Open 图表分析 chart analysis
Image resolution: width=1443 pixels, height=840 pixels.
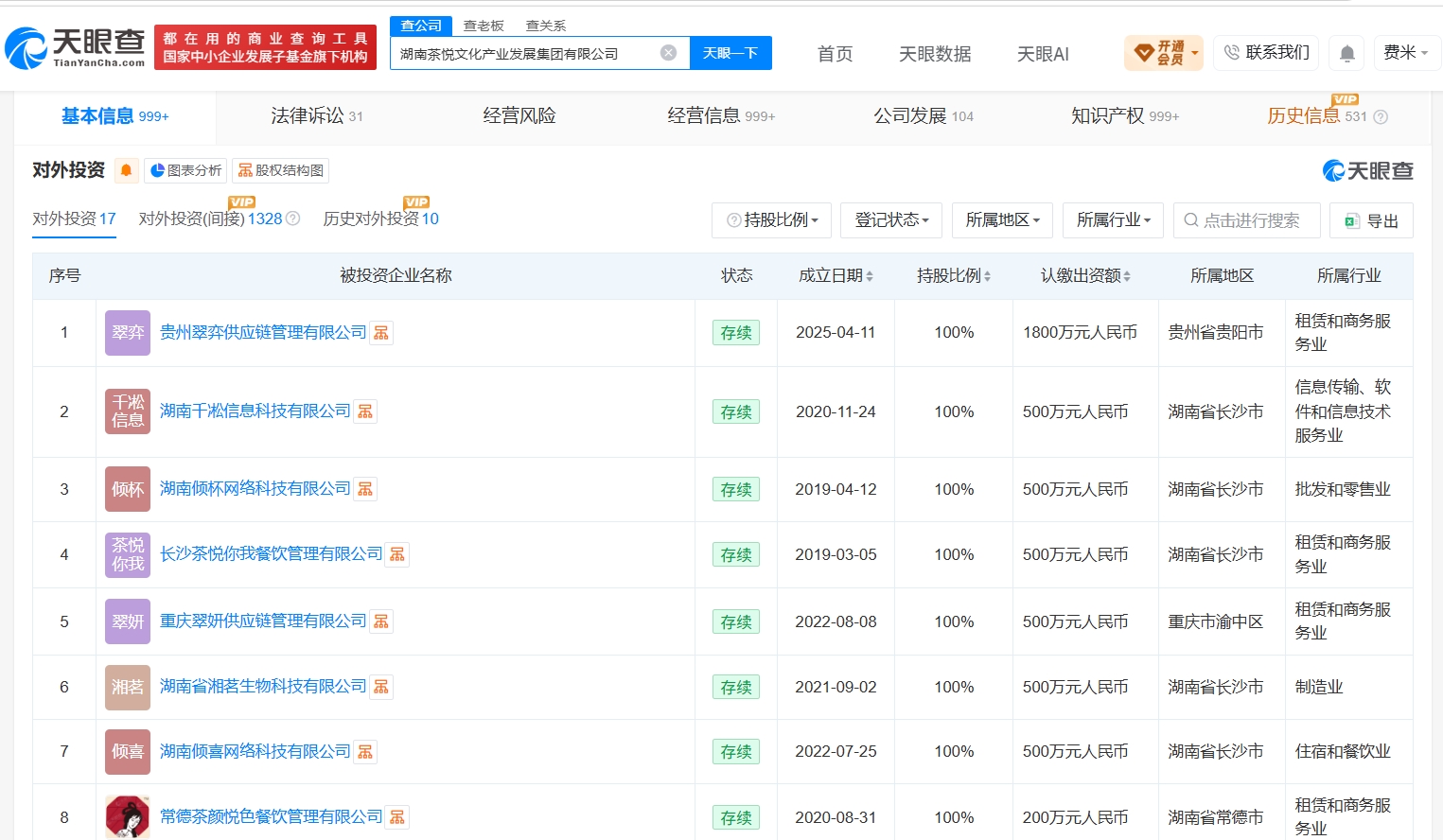click(185, 170)
